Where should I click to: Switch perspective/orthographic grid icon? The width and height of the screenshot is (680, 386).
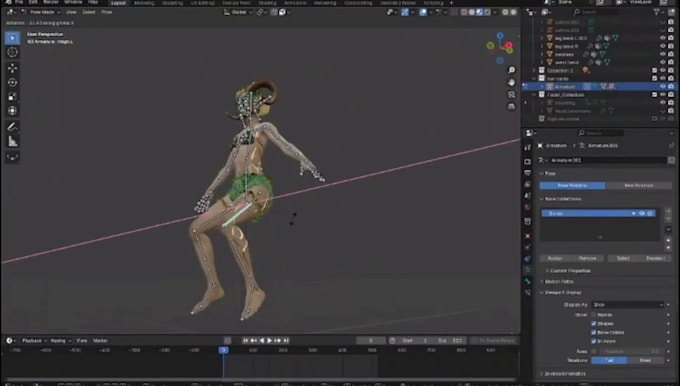click(x=512, y=106)
